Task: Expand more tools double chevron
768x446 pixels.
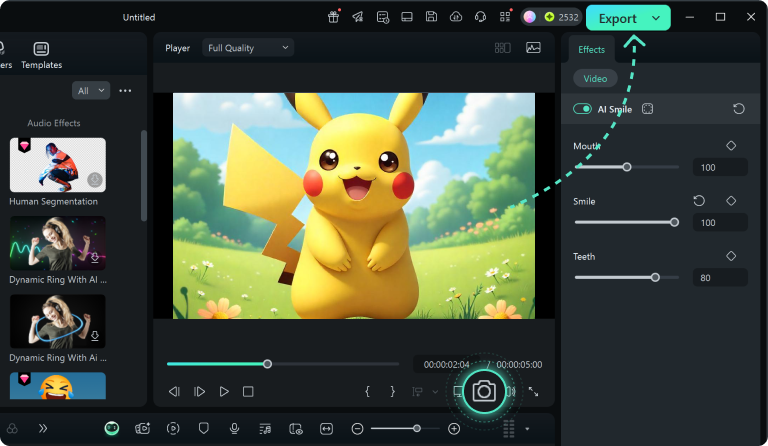Action: coord(43,429)
